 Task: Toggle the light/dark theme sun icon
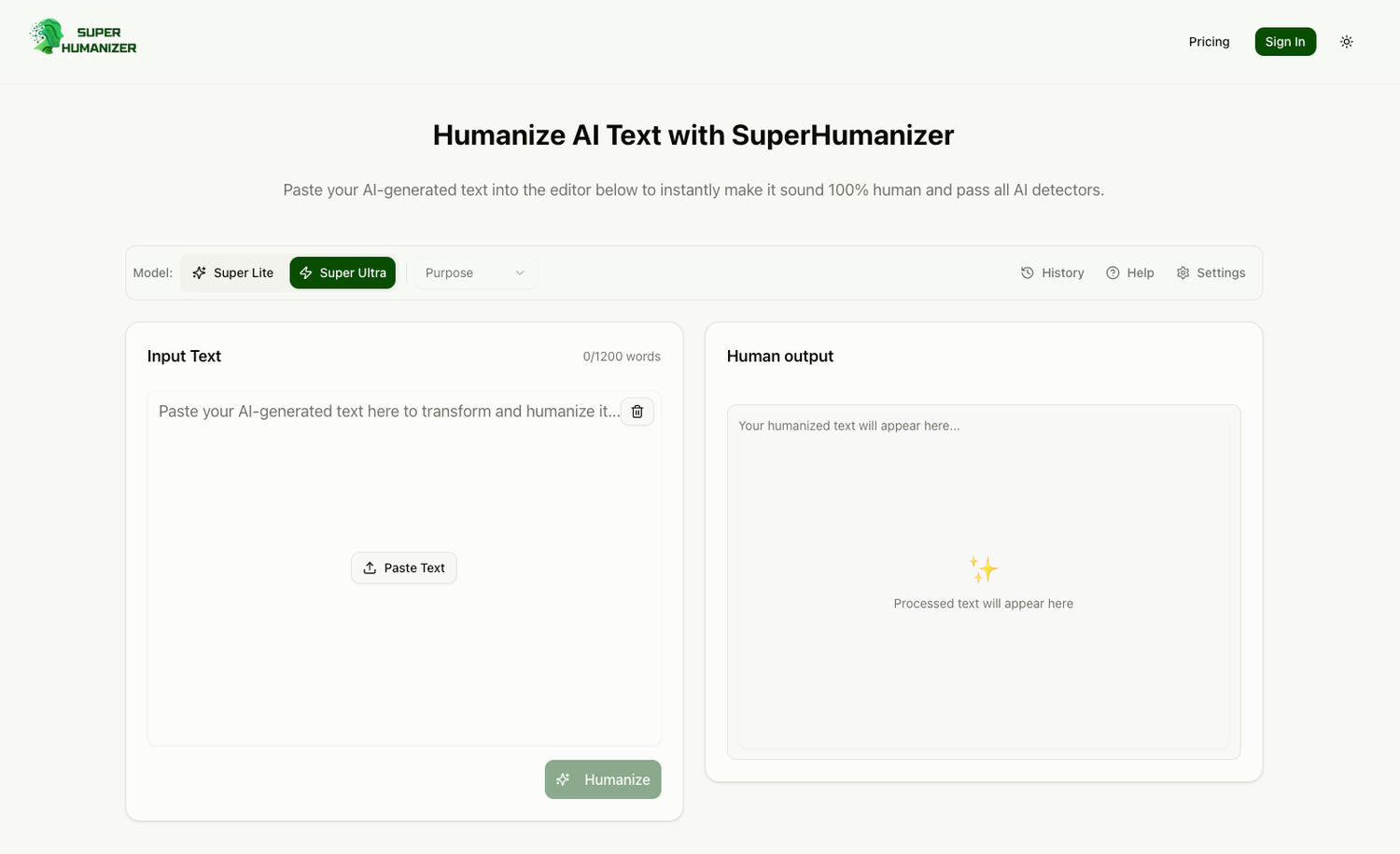pyautogui.click(x=1346, y=42)
